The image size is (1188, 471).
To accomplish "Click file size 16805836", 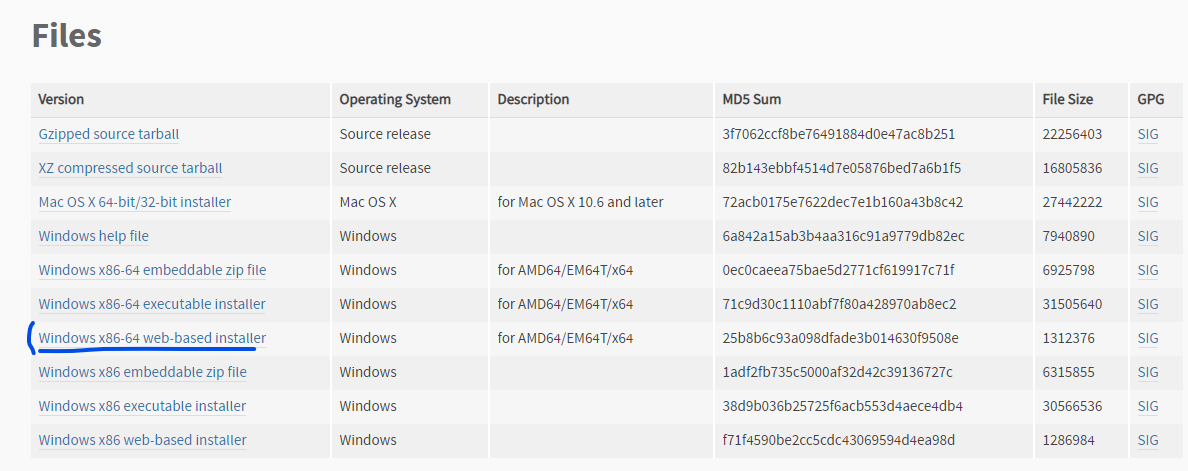I will pyautogui.click(x=1073, y=168).
